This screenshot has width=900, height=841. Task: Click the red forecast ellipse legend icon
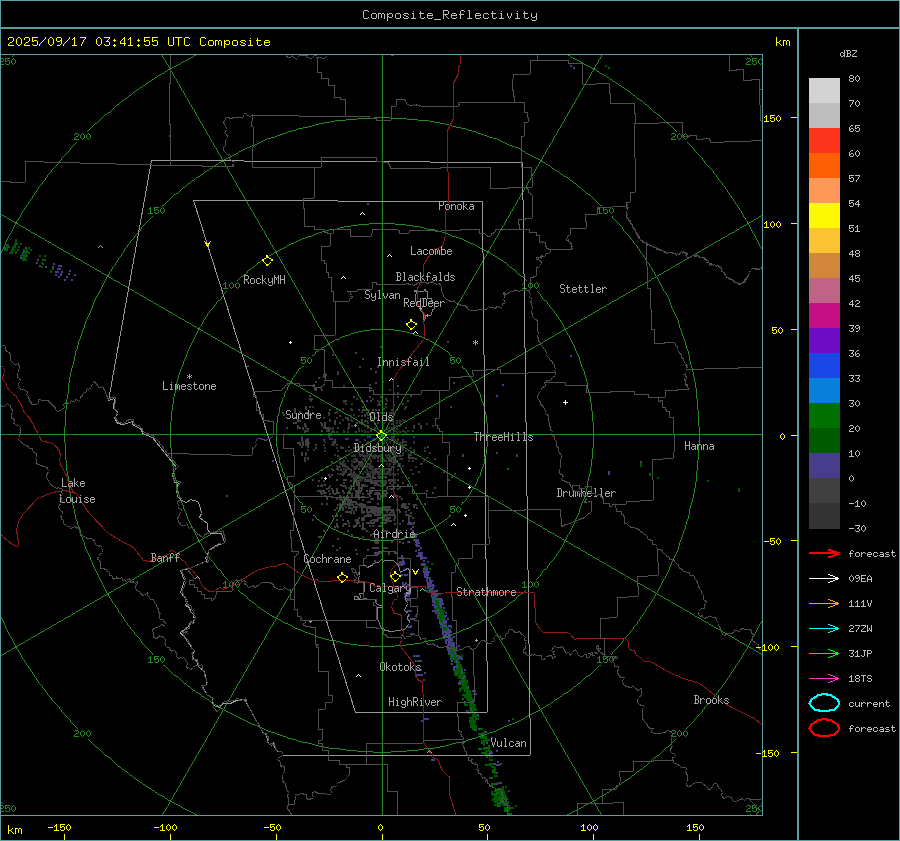click(x=824, y=728)
